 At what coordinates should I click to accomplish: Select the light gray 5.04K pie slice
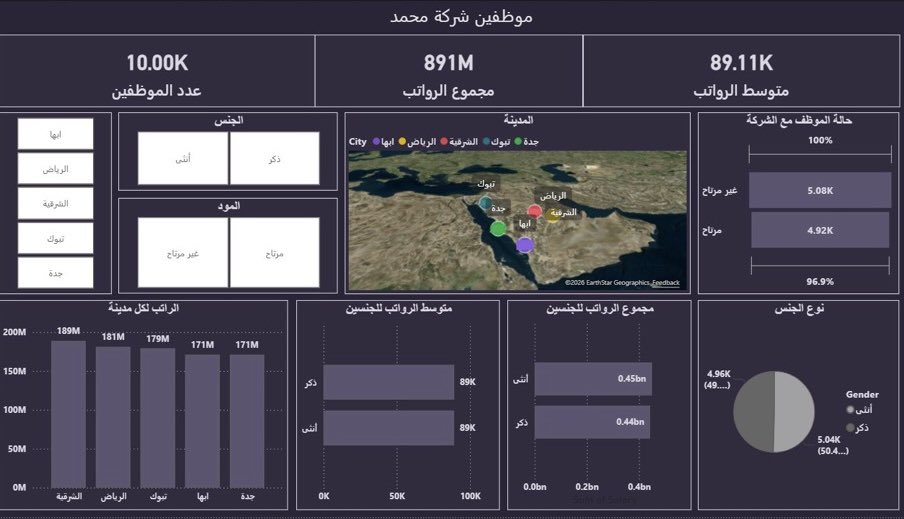pyautogui.click(x=794, y=411)
